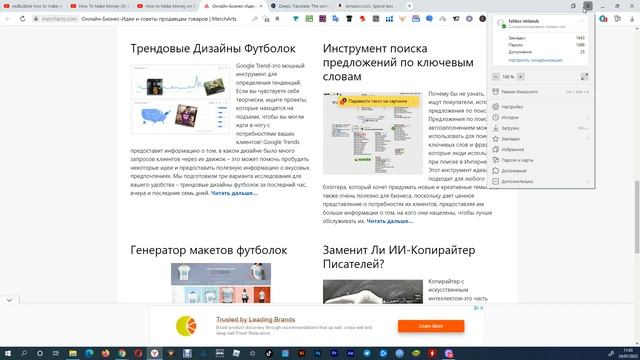
Task: Launch Firefox from taskbar
Action: point(105,353)
